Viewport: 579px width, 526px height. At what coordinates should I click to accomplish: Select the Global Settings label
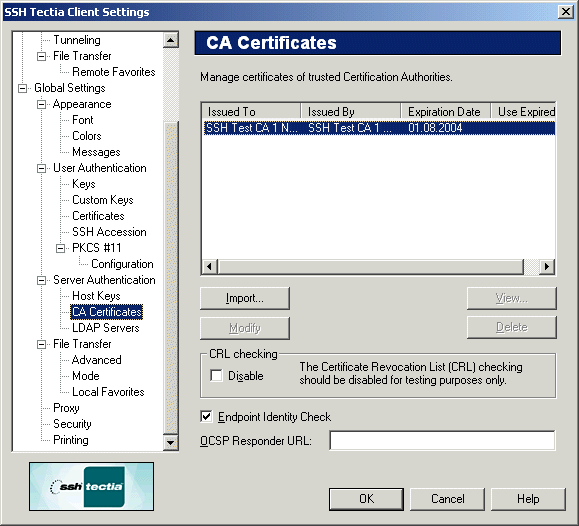click(70, 88)
